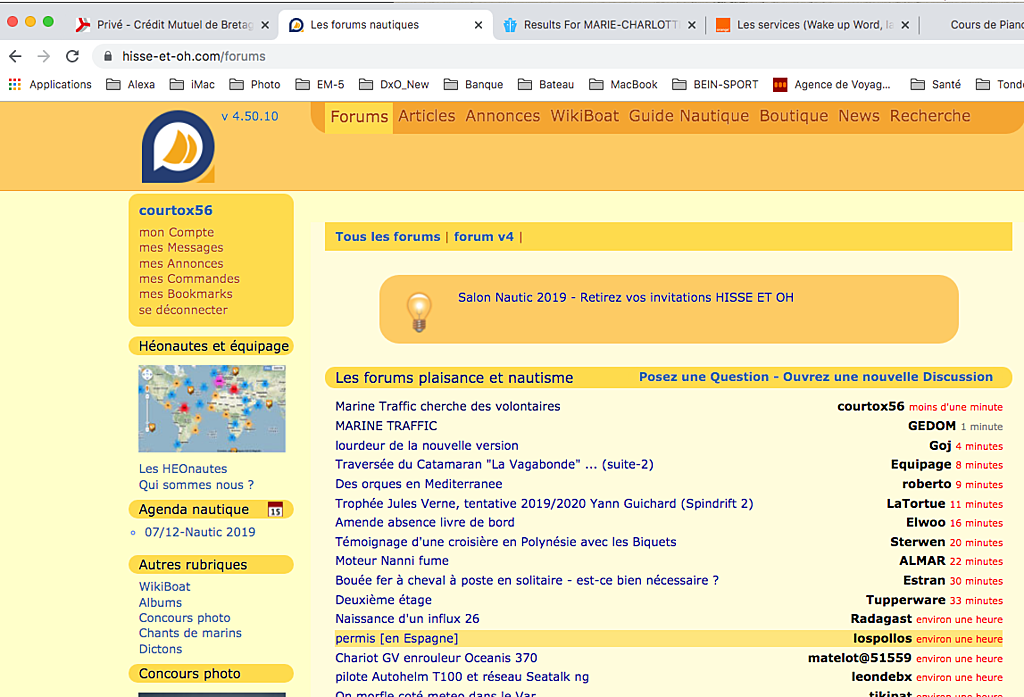Open thread Des orques en Mediterranee

click(419, 484)
